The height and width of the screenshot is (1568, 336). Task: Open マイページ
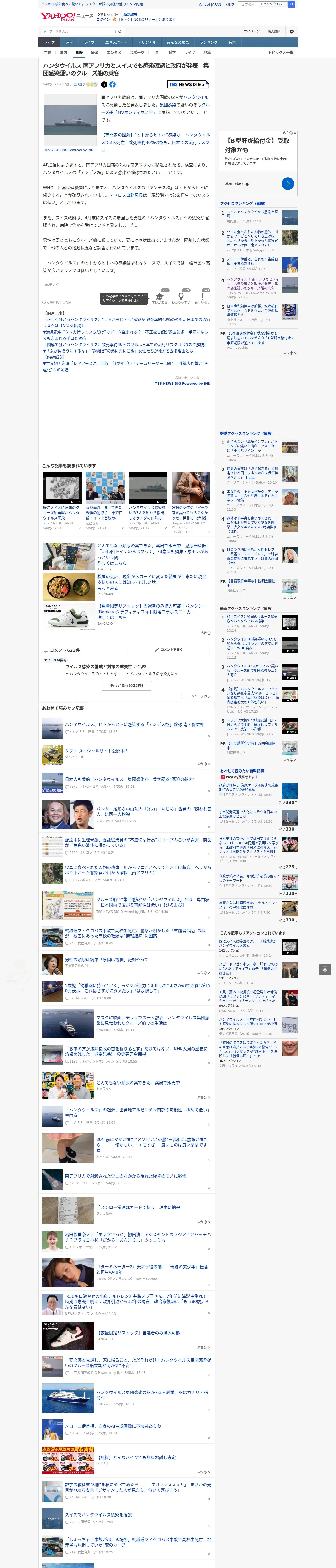[251, 32]
